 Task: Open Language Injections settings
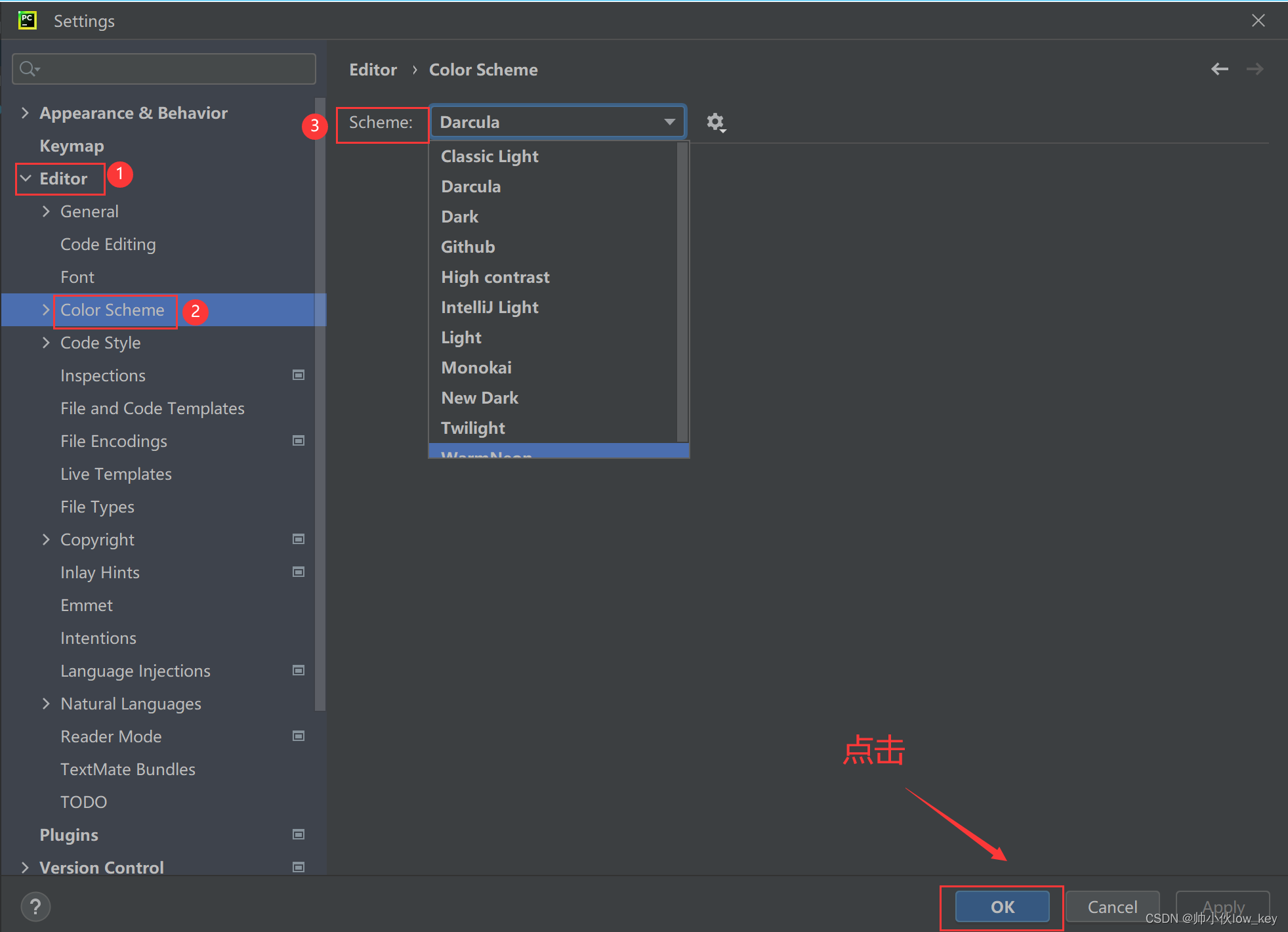[135, 671]
